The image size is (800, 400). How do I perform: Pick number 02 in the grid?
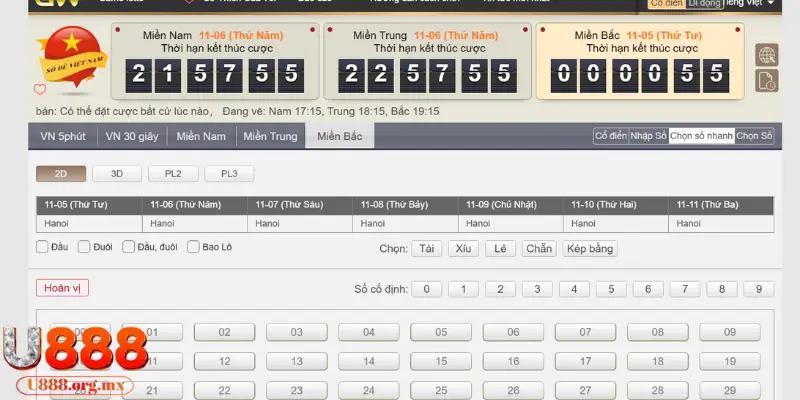click(x=224, y=333)
